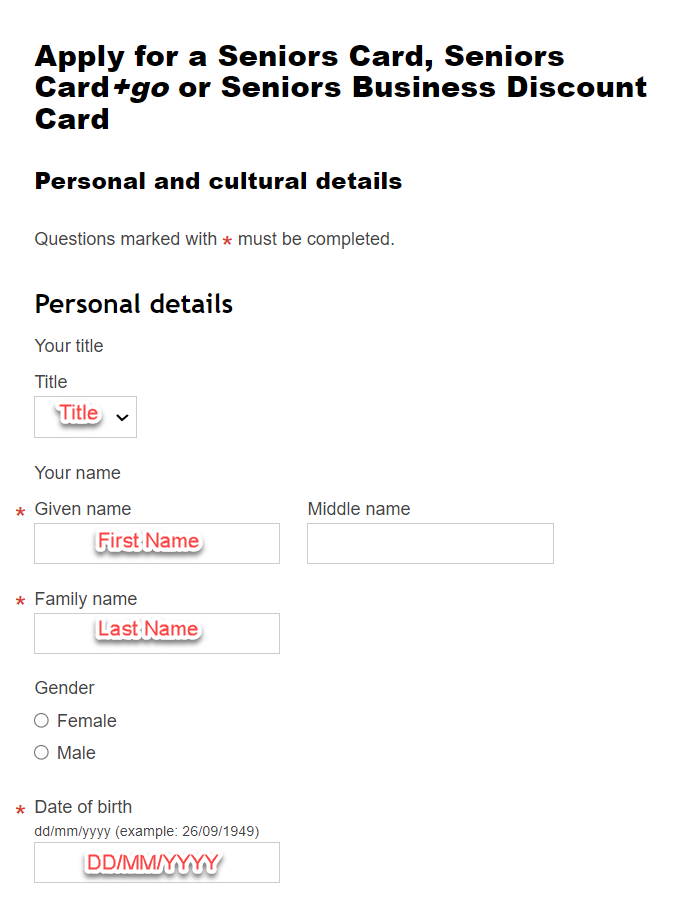Viewport: 678px width, 902px height.
Task: Click the "Your title" label
Action: click(68, 345)
